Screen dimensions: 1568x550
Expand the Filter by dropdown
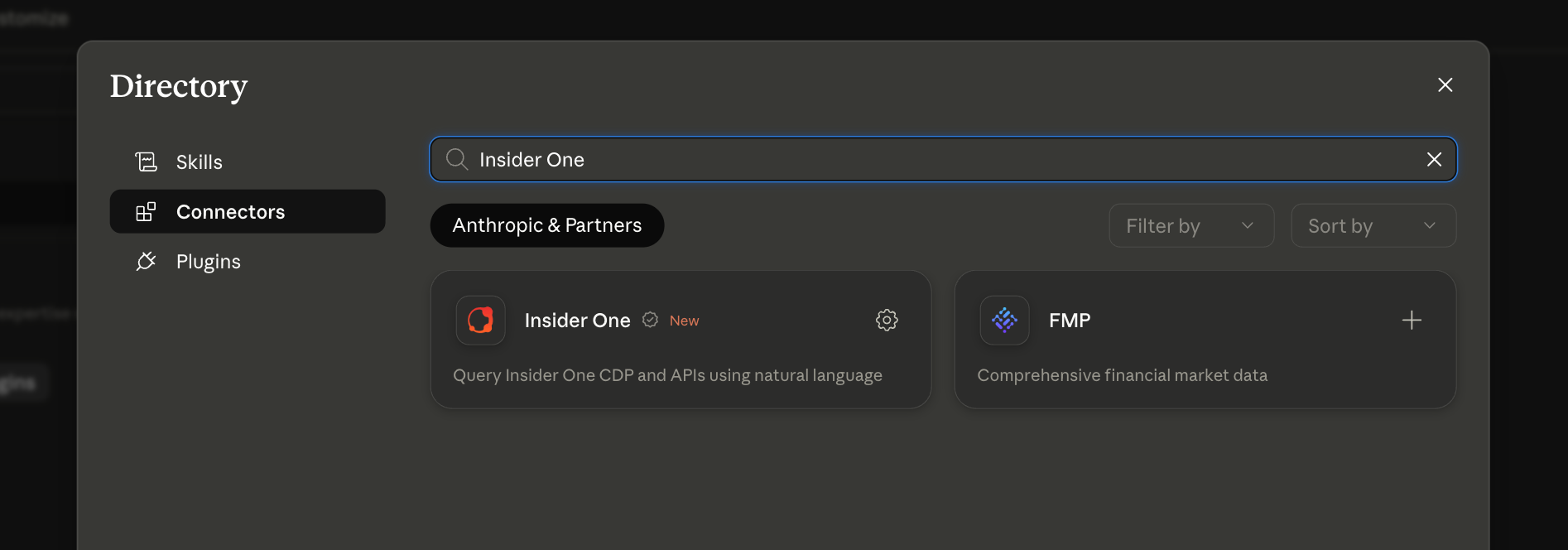pyautogui.click(x=1191, y=225)
